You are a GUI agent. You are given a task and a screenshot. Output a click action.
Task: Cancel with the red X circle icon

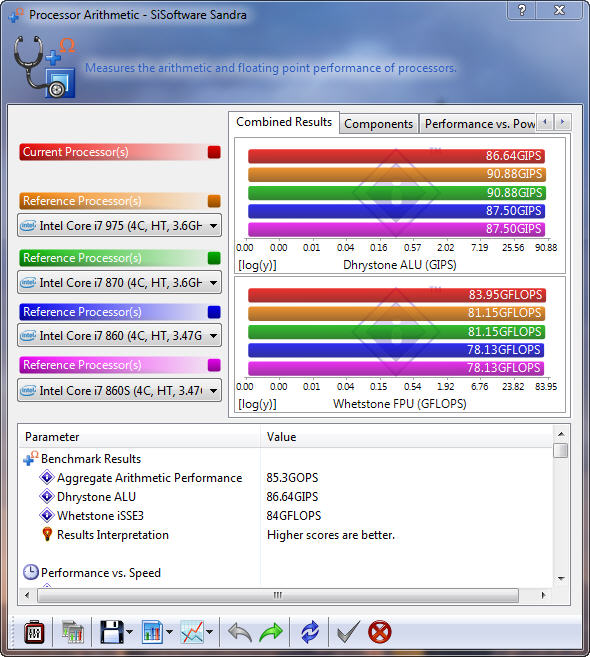pyautogui.click(x=380, y=632)
